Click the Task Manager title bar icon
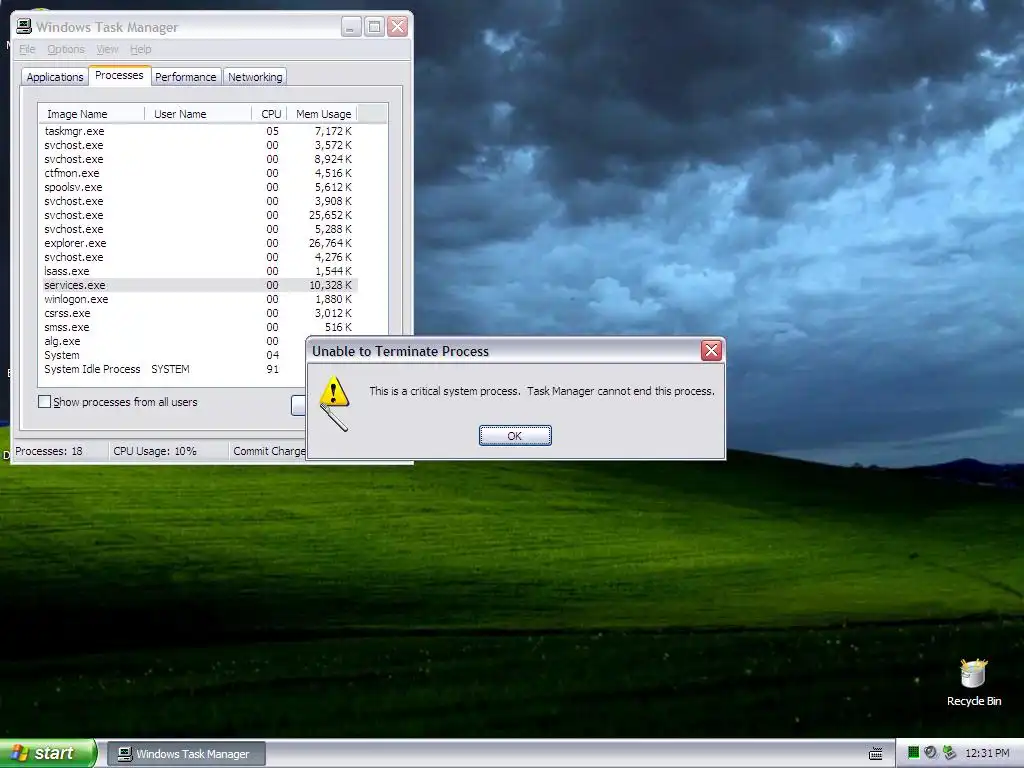This screenshot has height=768, width=1024. pyautogui.click(x=24, y=27)
